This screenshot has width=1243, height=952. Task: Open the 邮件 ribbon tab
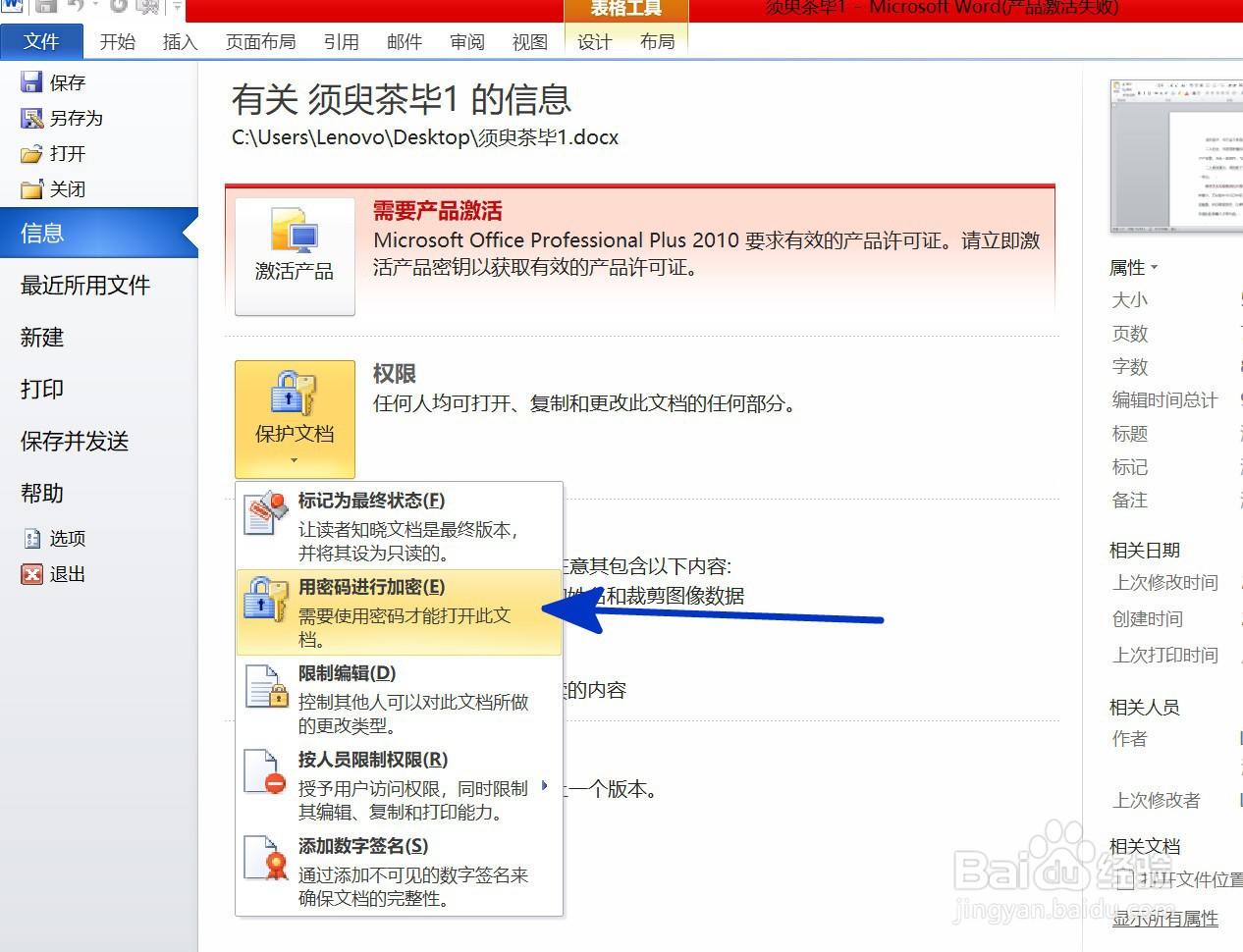click(404, 41)
